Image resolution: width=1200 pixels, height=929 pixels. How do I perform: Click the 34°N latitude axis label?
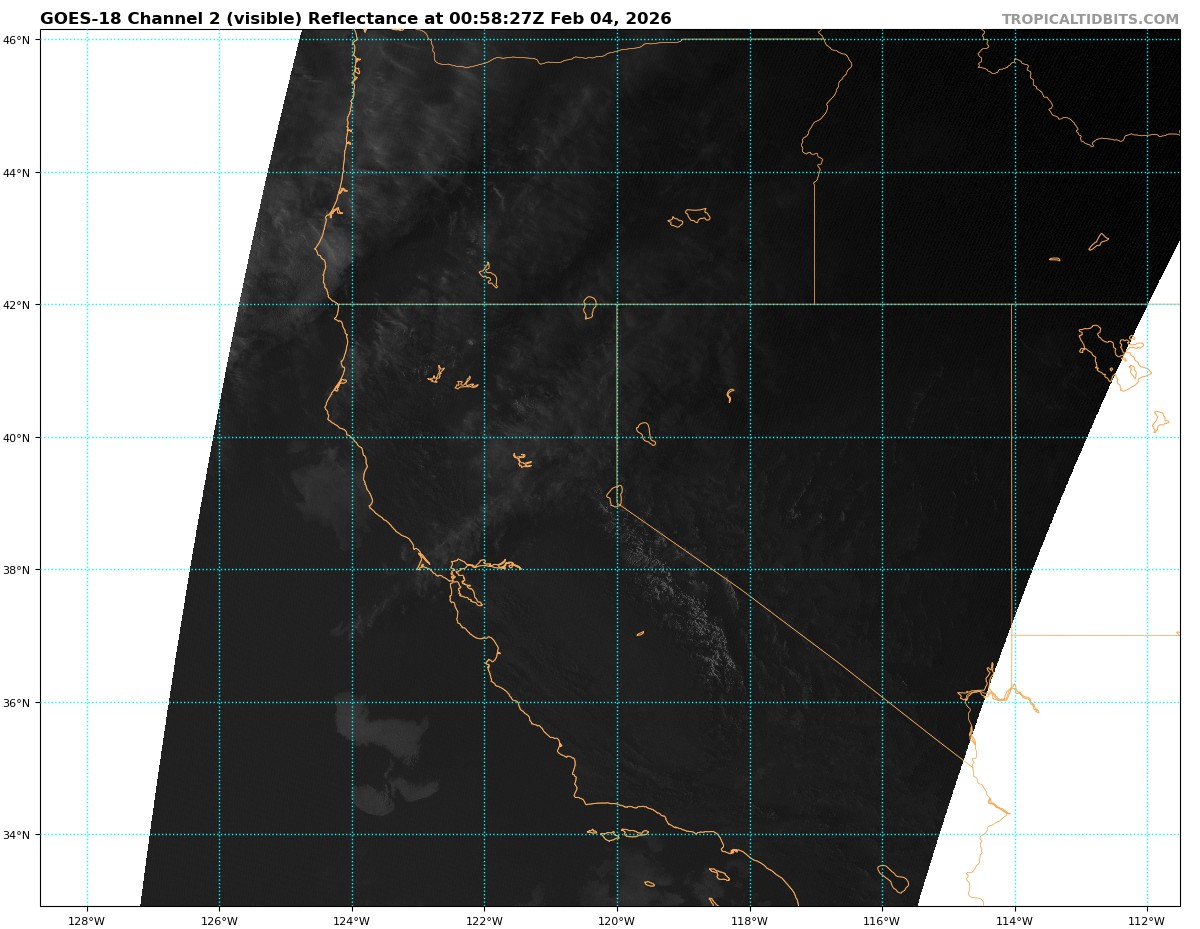(22, 835)
